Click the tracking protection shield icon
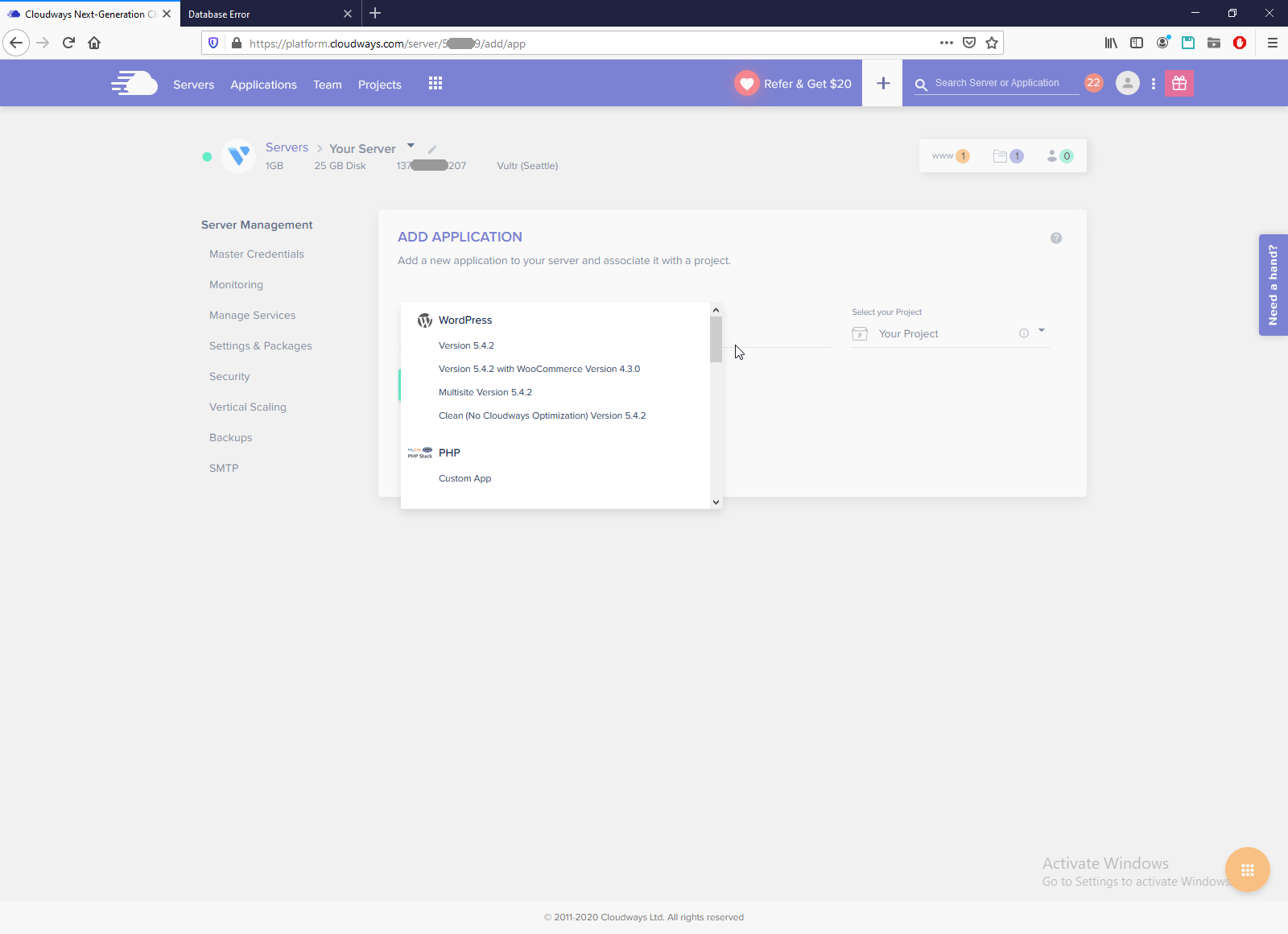 coord(213,43)
